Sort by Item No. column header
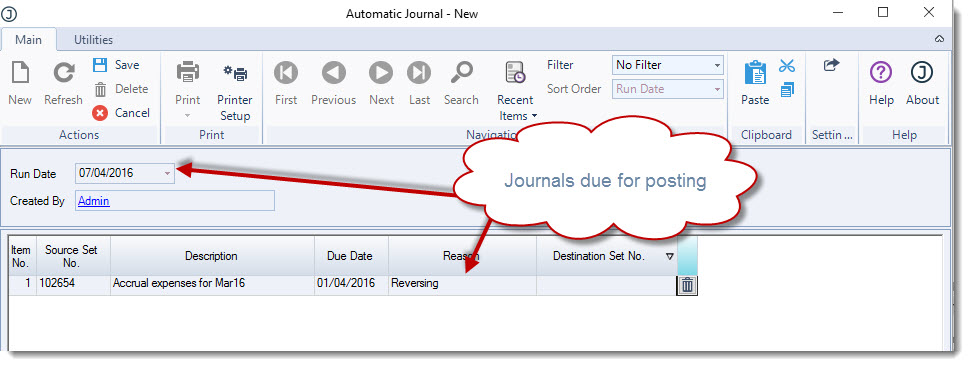The image size is (969, 366). click(21, 256)
